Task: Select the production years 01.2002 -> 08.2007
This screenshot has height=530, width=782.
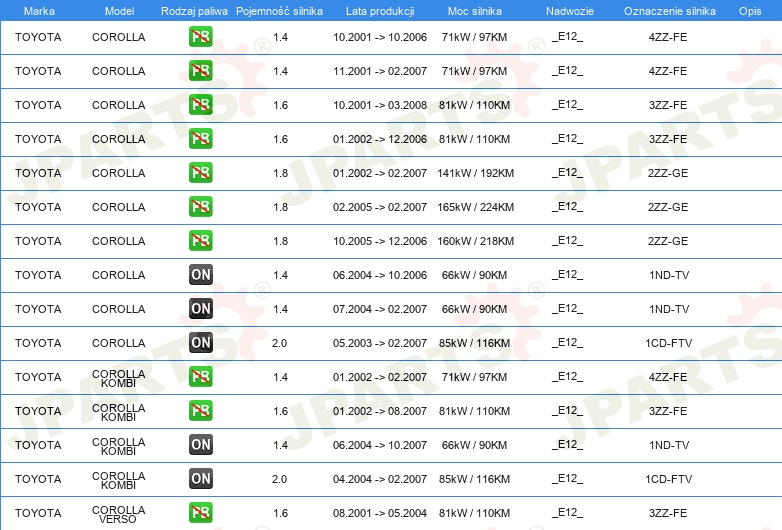Action: 380,411
